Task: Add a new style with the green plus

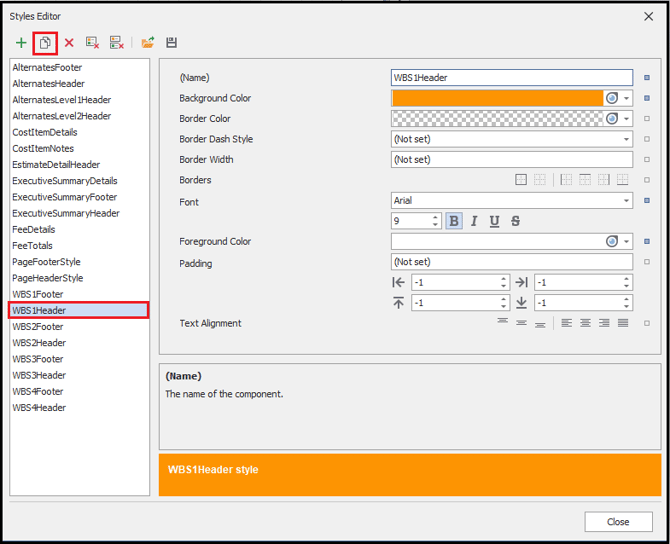Action: (21, 43)
